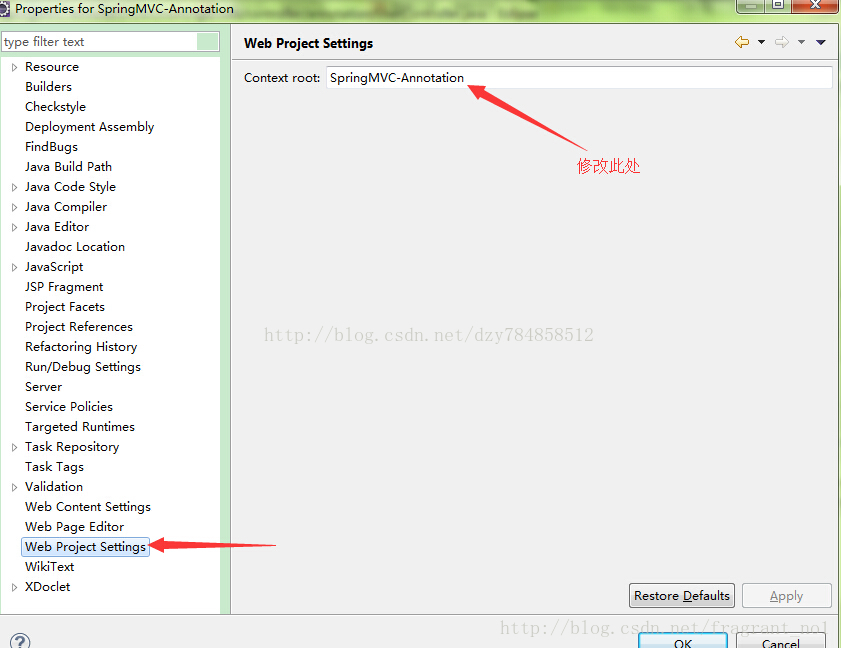
Task: Open Javadoc Location page
Action: pos(75,247)
